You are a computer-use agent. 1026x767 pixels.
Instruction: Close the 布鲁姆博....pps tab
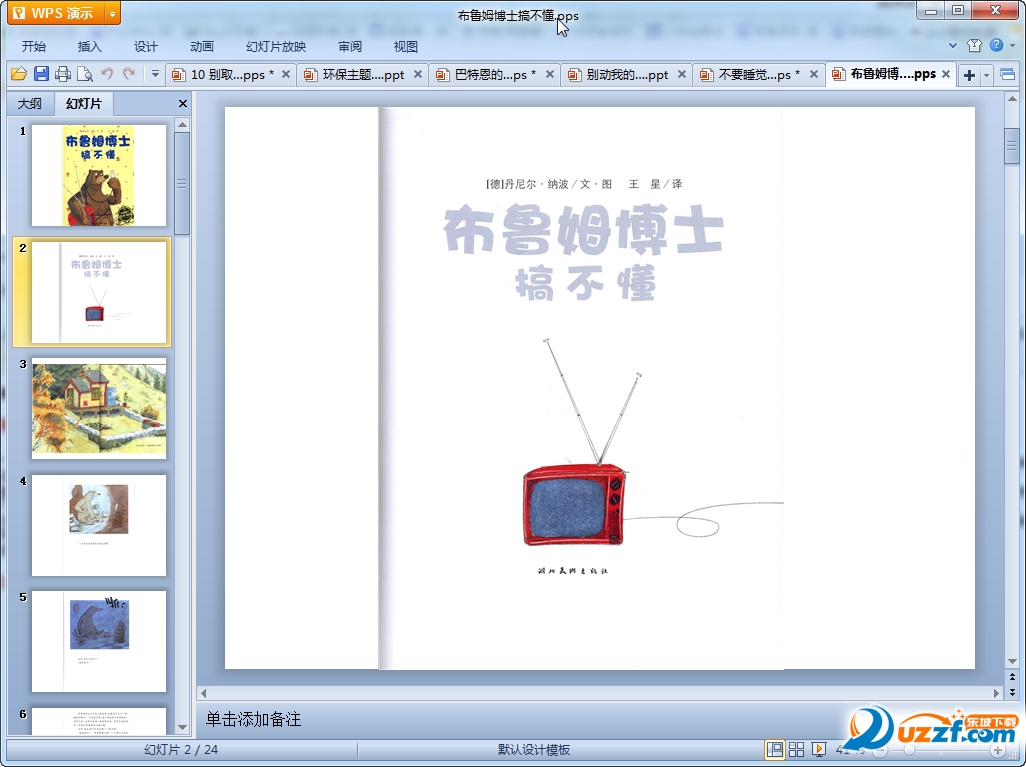pyautogui.click(x=946, y=75)
